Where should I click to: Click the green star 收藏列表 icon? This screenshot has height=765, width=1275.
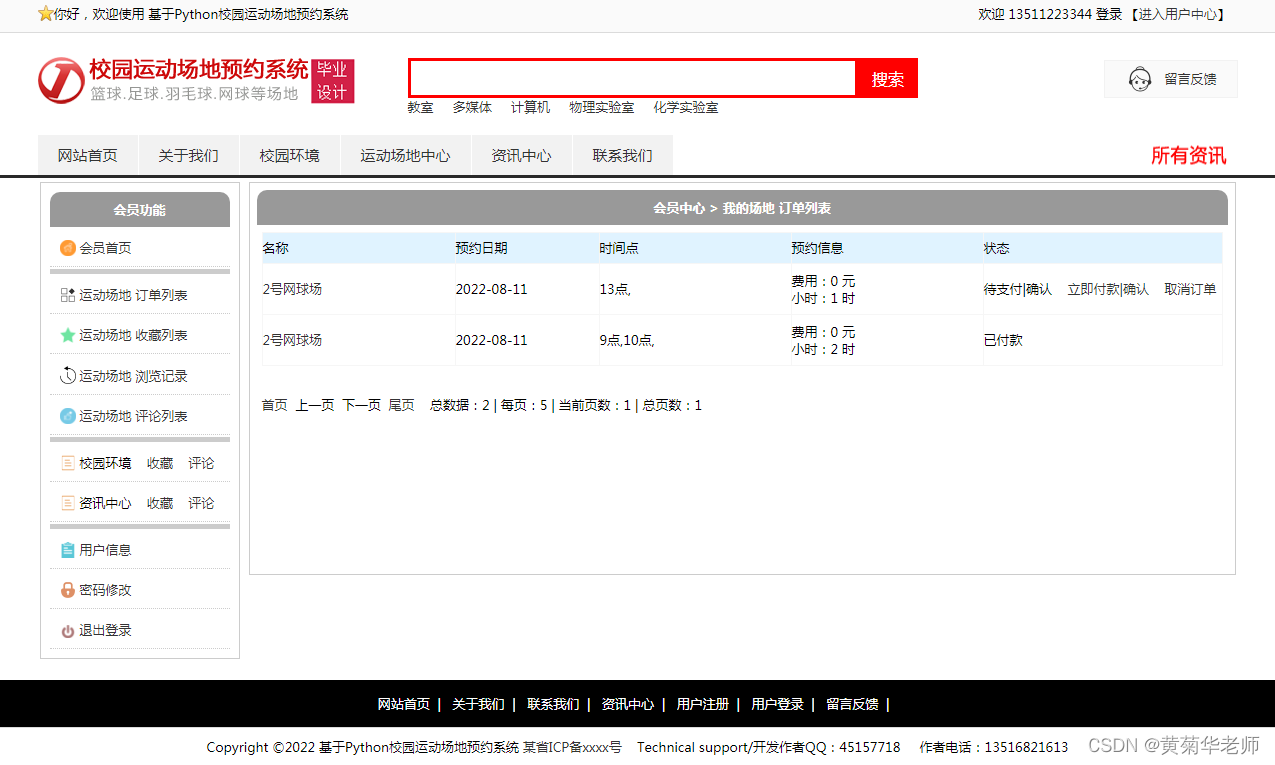click(x=68, y=335)
